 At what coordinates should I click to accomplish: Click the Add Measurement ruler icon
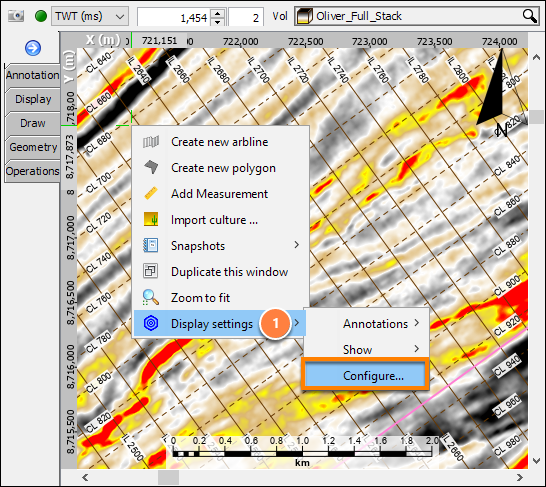pos(151,194)
